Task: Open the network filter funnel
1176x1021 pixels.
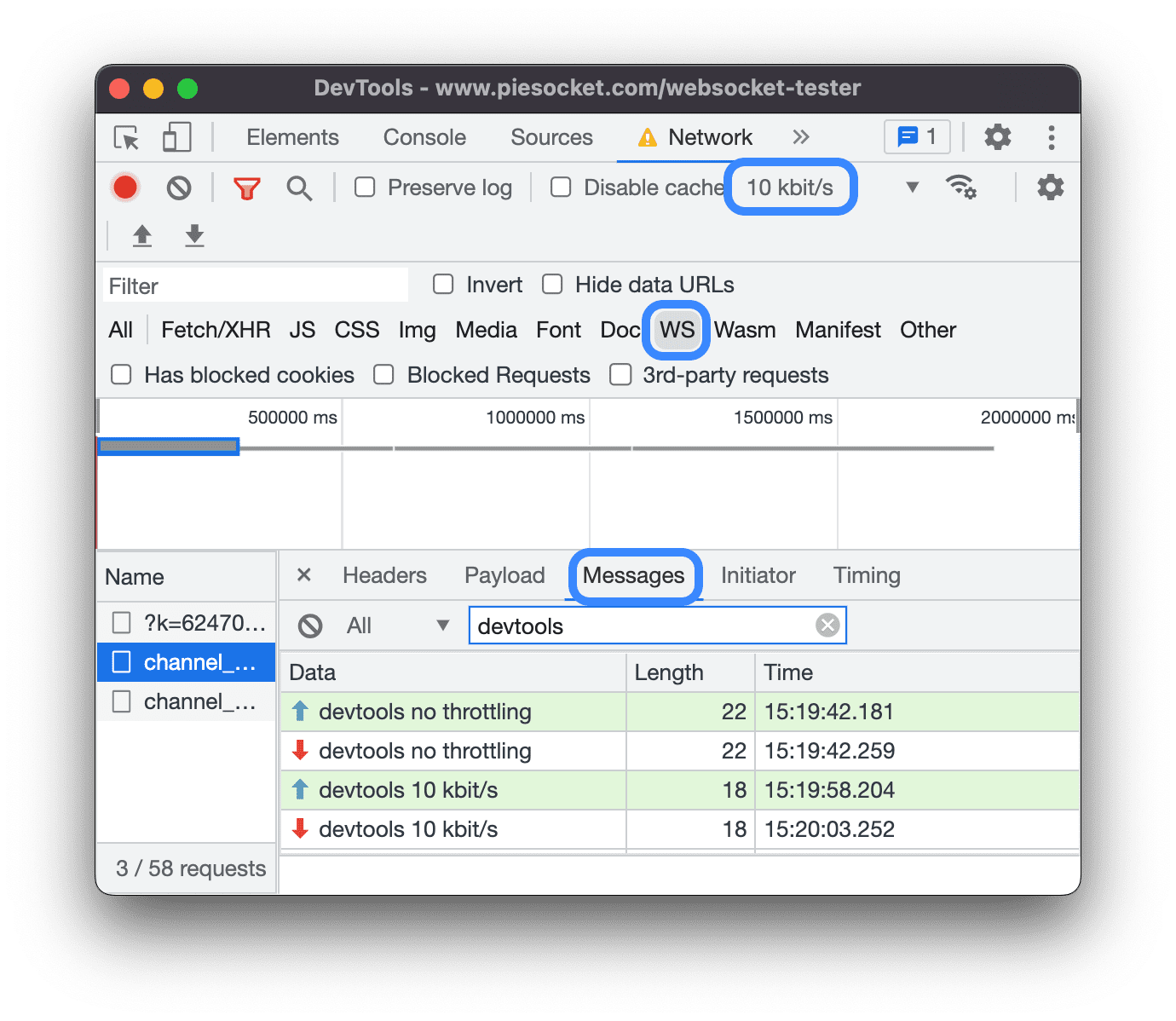Action: pos(247,187)
